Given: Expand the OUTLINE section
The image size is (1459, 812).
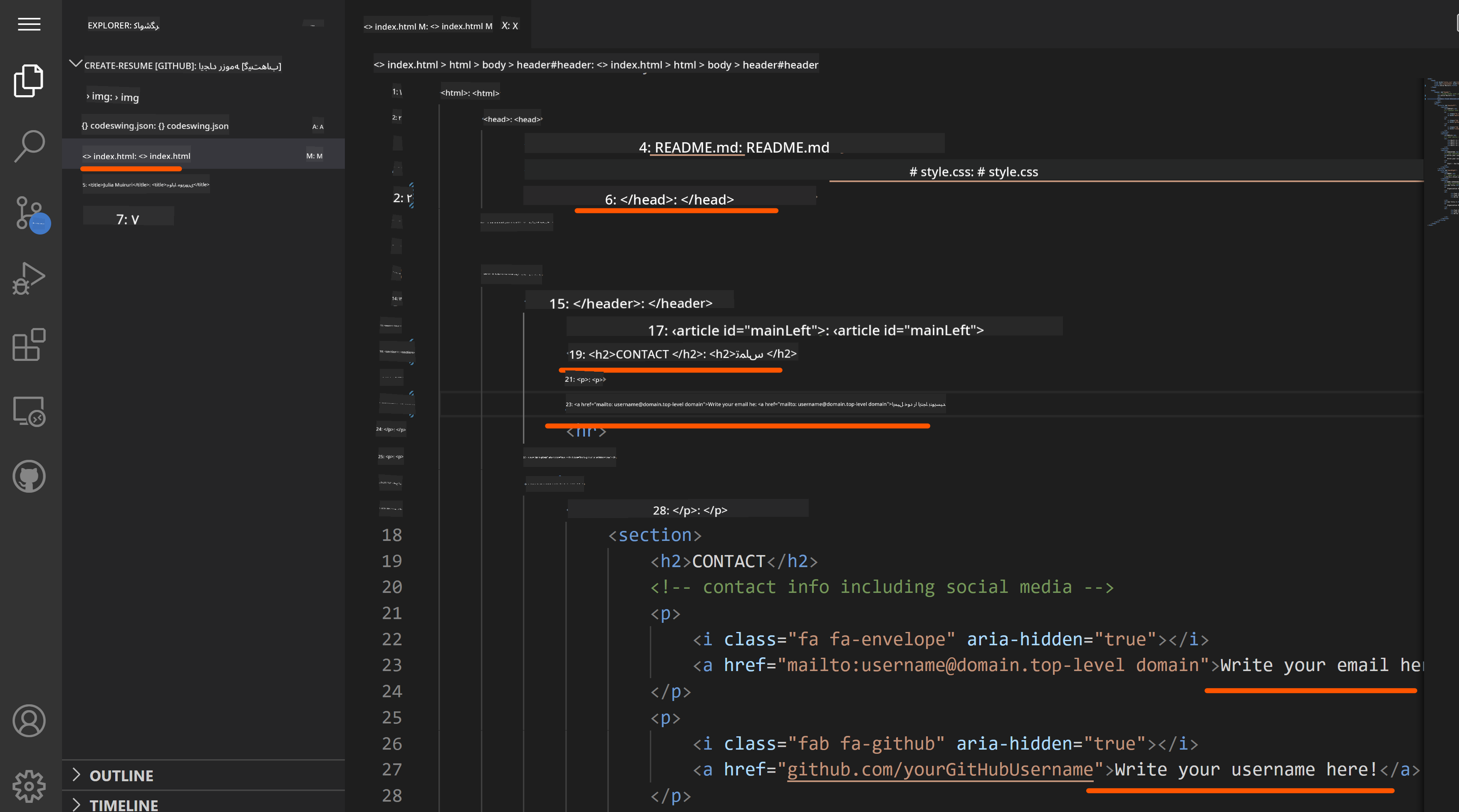Looking at the screenshot, I should (121, 775).
